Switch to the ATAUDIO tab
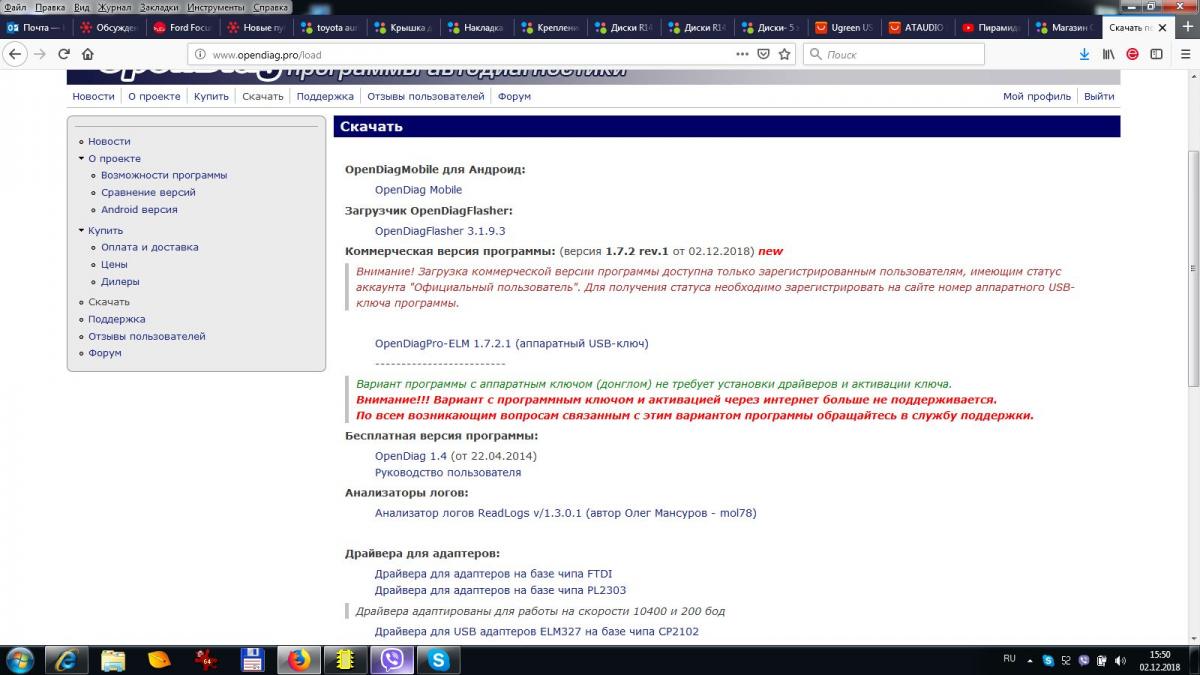The width and height of the screenshot is (1200, 675). [917, 27]
